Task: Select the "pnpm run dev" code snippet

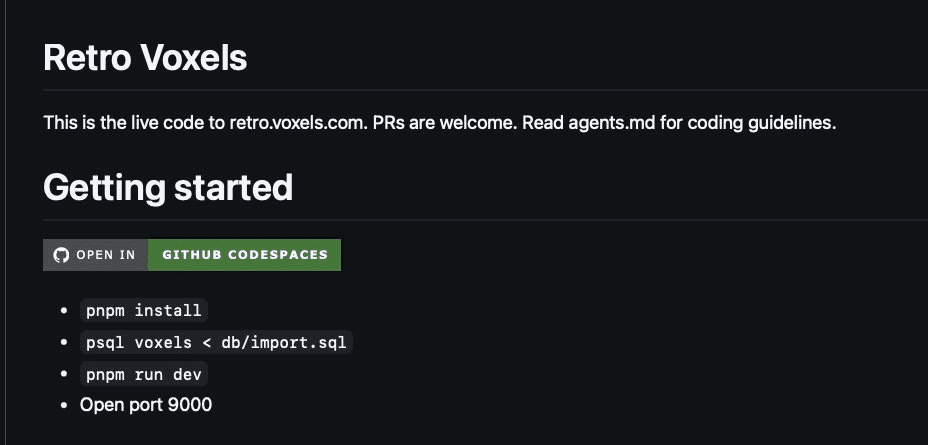Action: pyautogui.click(x=143, y=374)
